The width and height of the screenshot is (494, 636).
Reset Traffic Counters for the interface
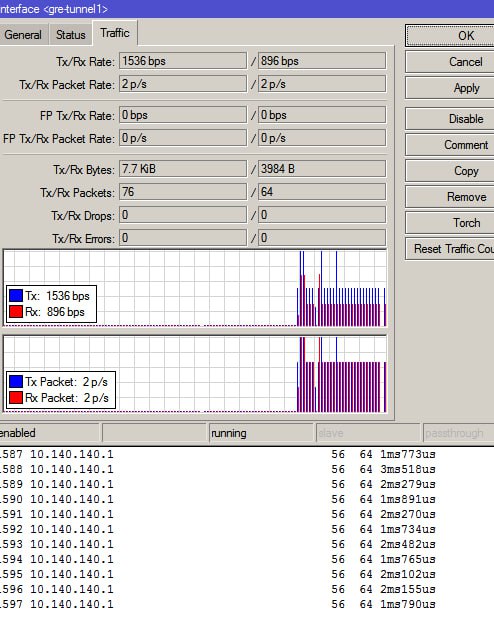point(450,249)
